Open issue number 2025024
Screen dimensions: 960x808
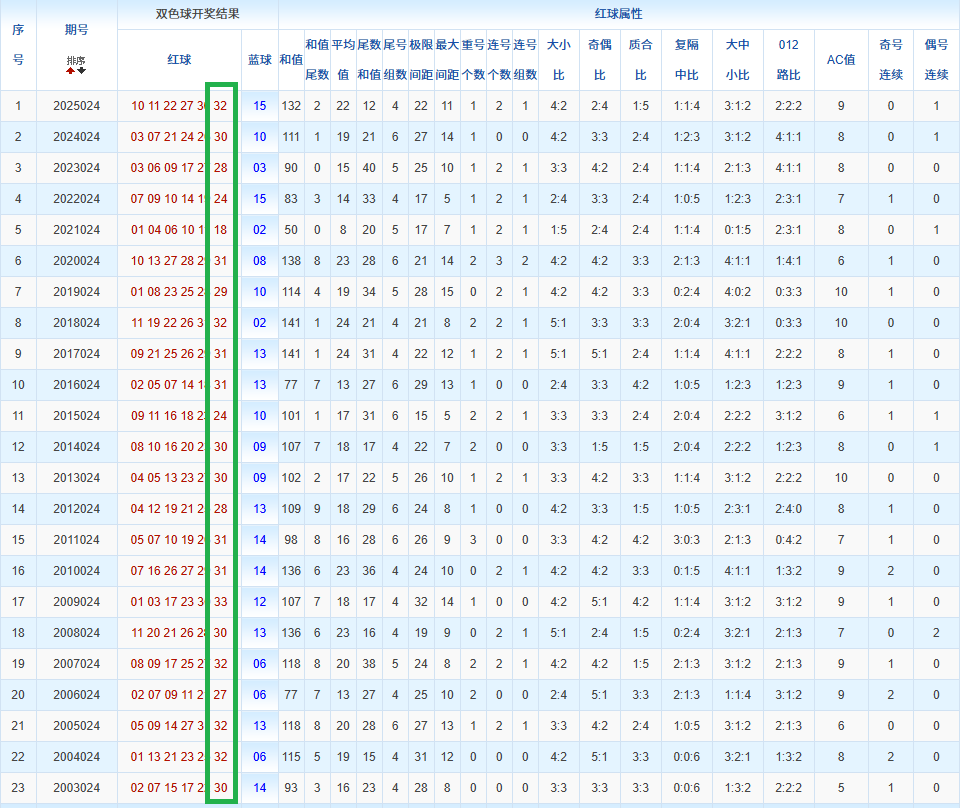click(76, 106)
